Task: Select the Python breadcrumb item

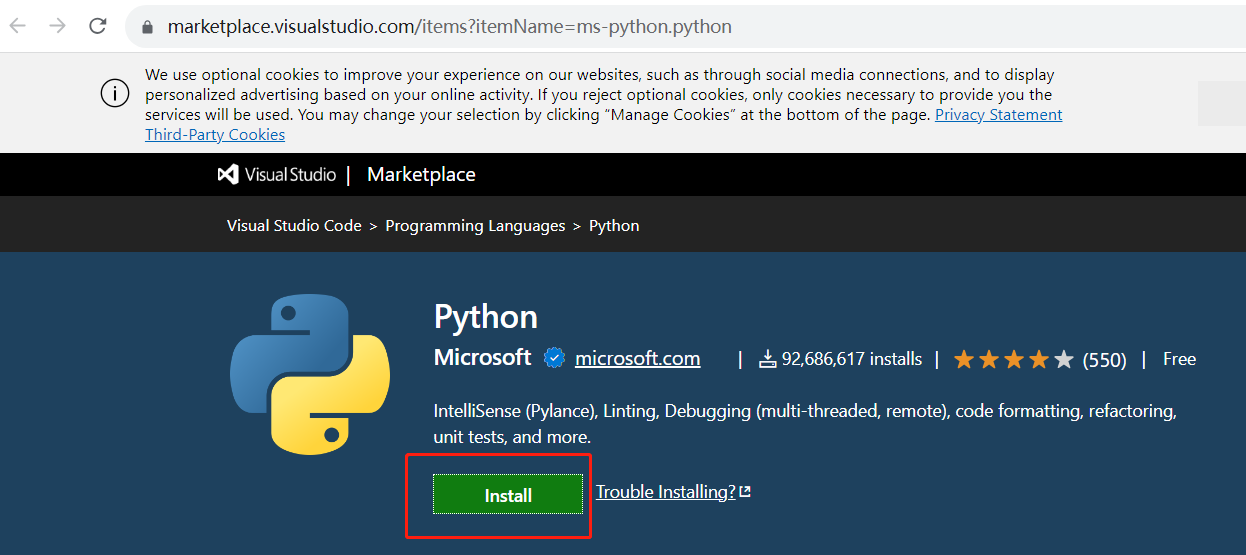Action: click(614, 226)
